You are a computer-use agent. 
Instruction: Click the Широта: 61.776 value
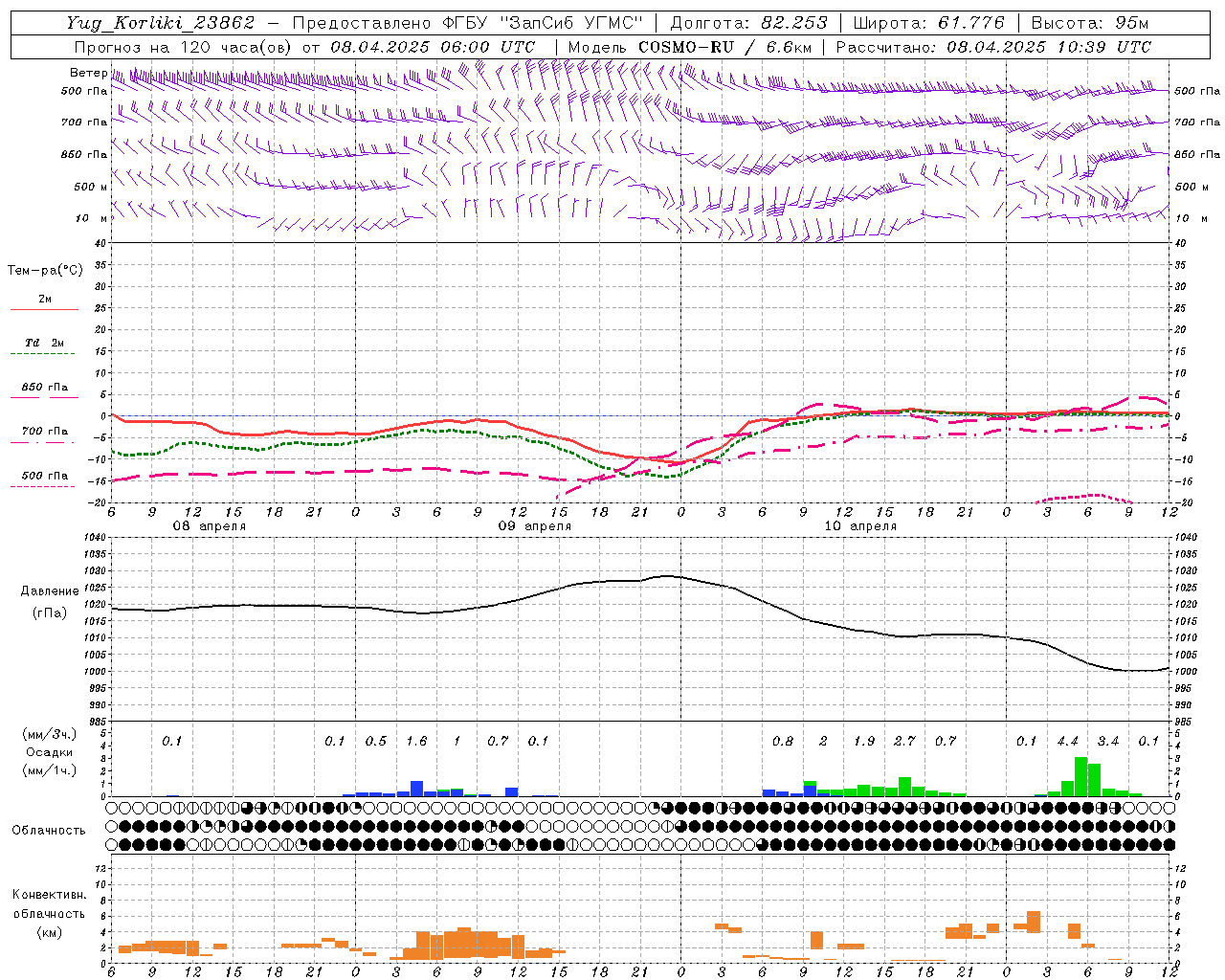(x=928, y=24)
